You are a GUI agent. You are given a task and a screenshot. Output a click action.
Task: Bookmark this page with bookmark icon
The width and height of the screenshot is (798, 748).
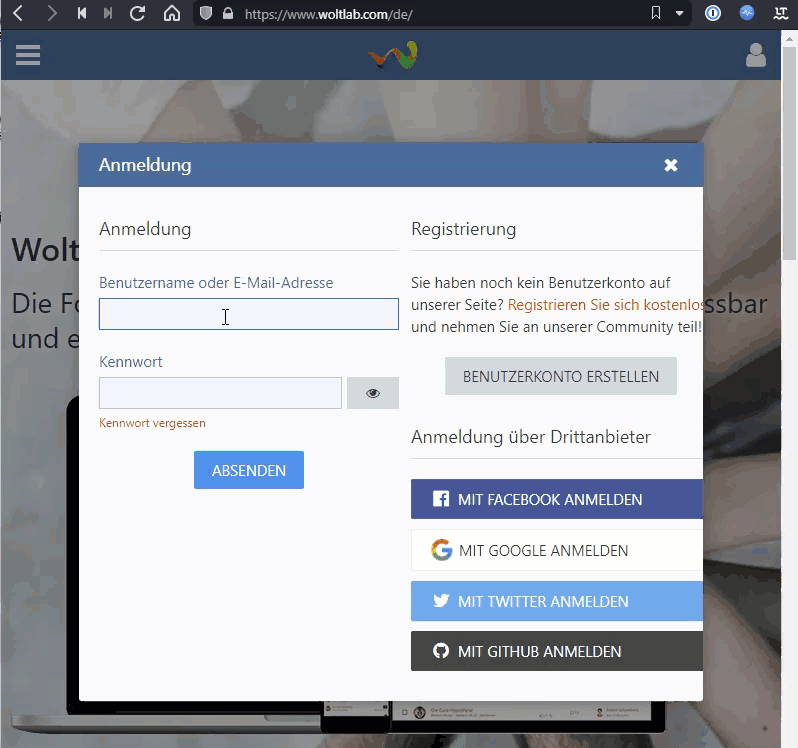tap(656, 14)
